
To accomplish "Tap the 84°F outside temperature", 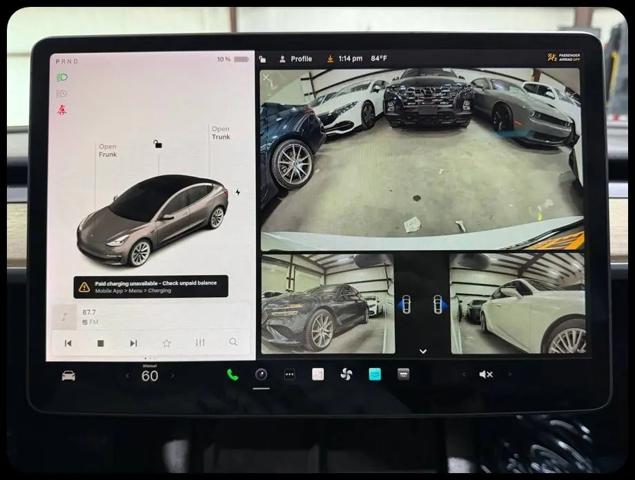I will (x=379, y=59).
